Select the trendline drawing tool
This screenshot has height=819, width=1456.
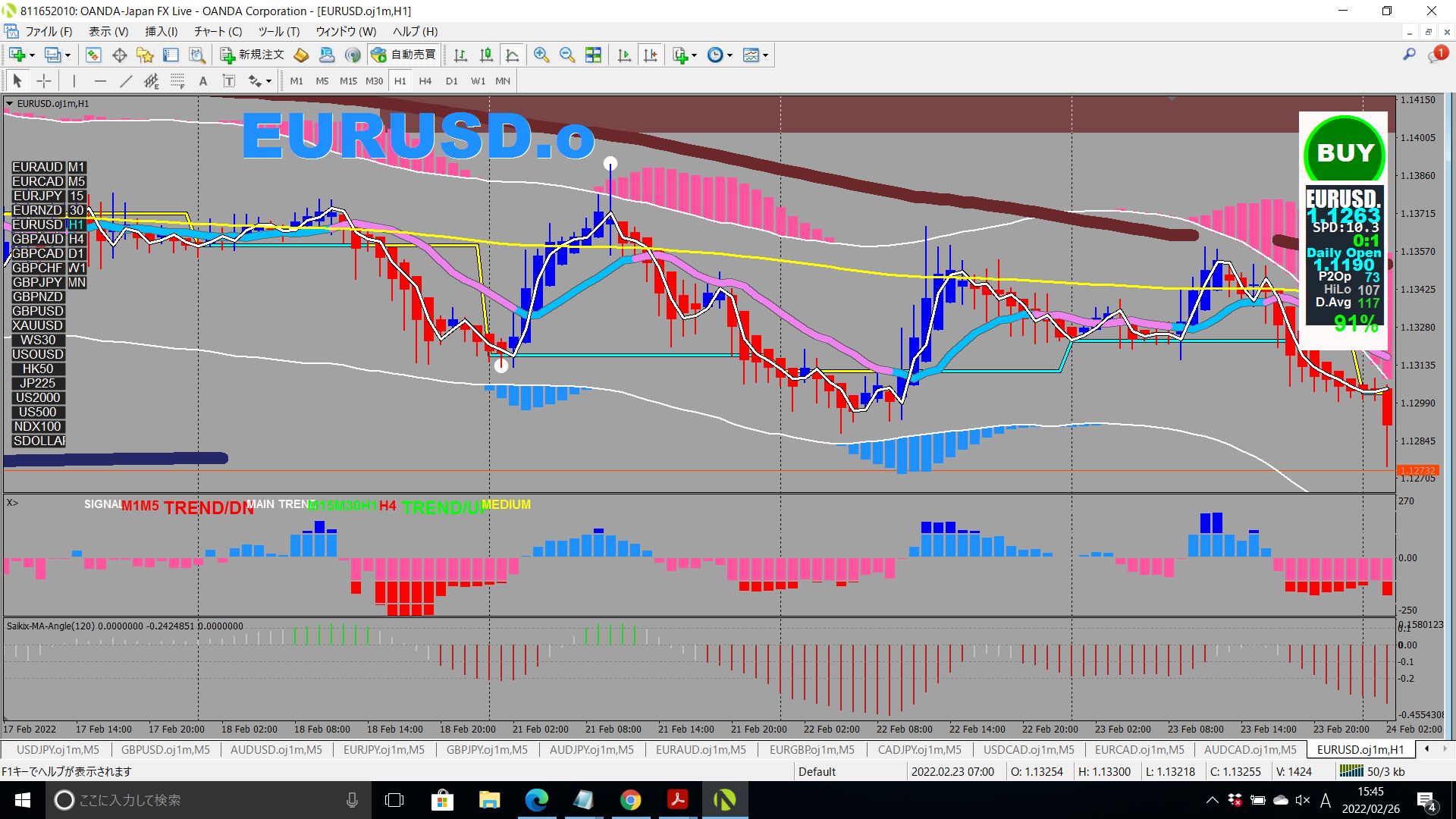coord(126,81)
